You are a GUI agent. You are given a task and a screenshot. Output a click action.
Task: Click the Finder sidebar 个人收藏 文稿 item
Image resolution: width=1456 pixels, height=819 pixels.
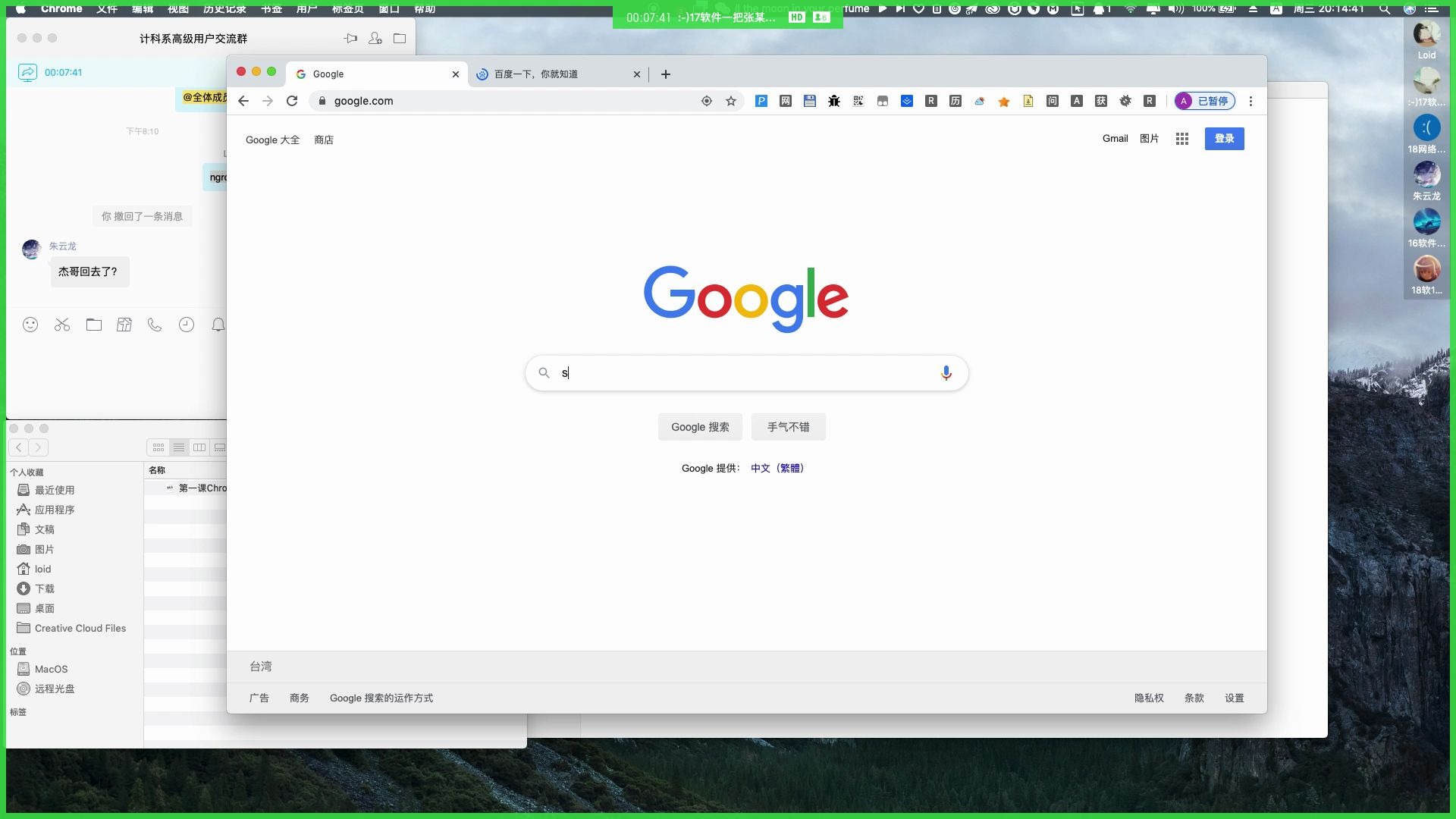45,529
